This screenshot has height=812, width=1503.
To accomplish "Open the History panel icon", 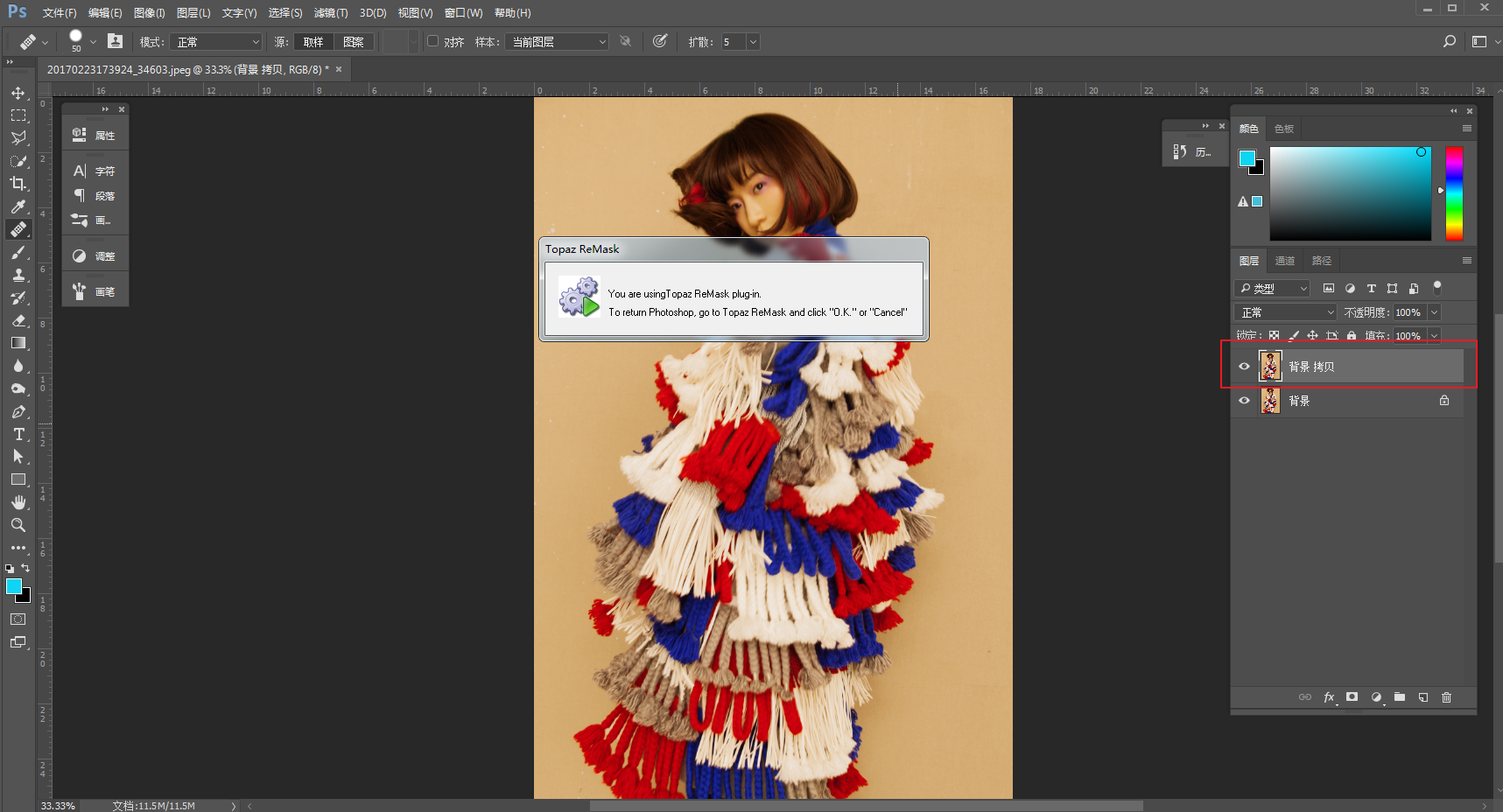I will [1180, 152].
